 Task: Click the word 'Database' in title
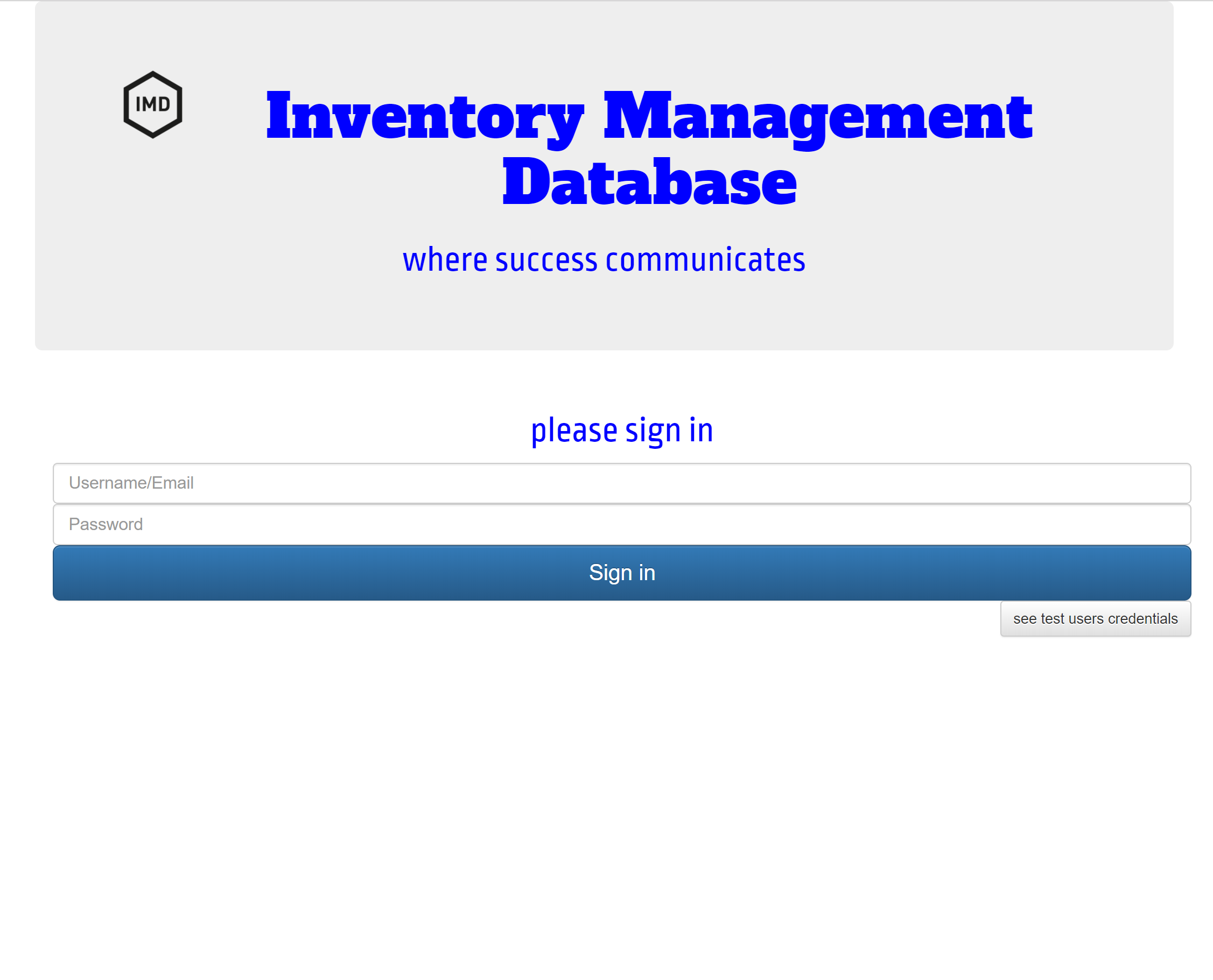click(x=649, y=183)
